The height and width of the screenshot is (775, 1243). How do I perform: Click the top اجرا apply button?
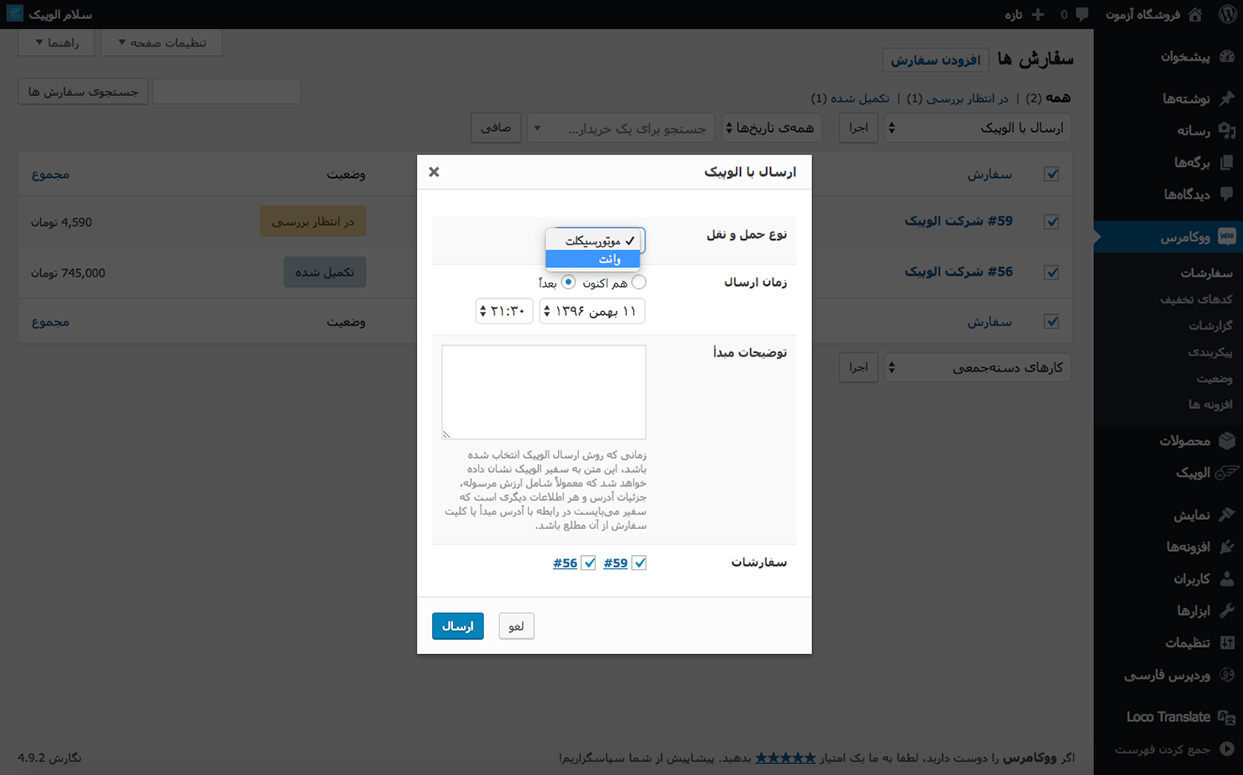[x=858, y=128]
